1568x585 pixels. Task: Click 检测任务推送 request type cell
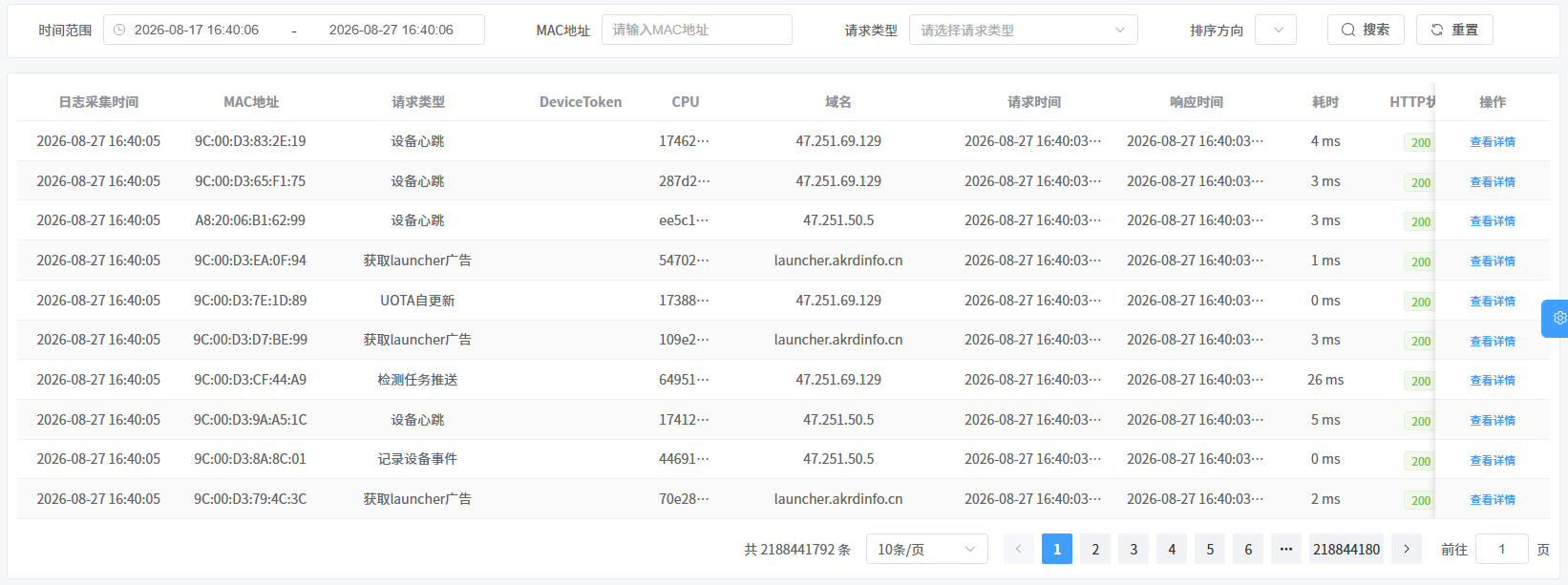(x=417, y=379)
